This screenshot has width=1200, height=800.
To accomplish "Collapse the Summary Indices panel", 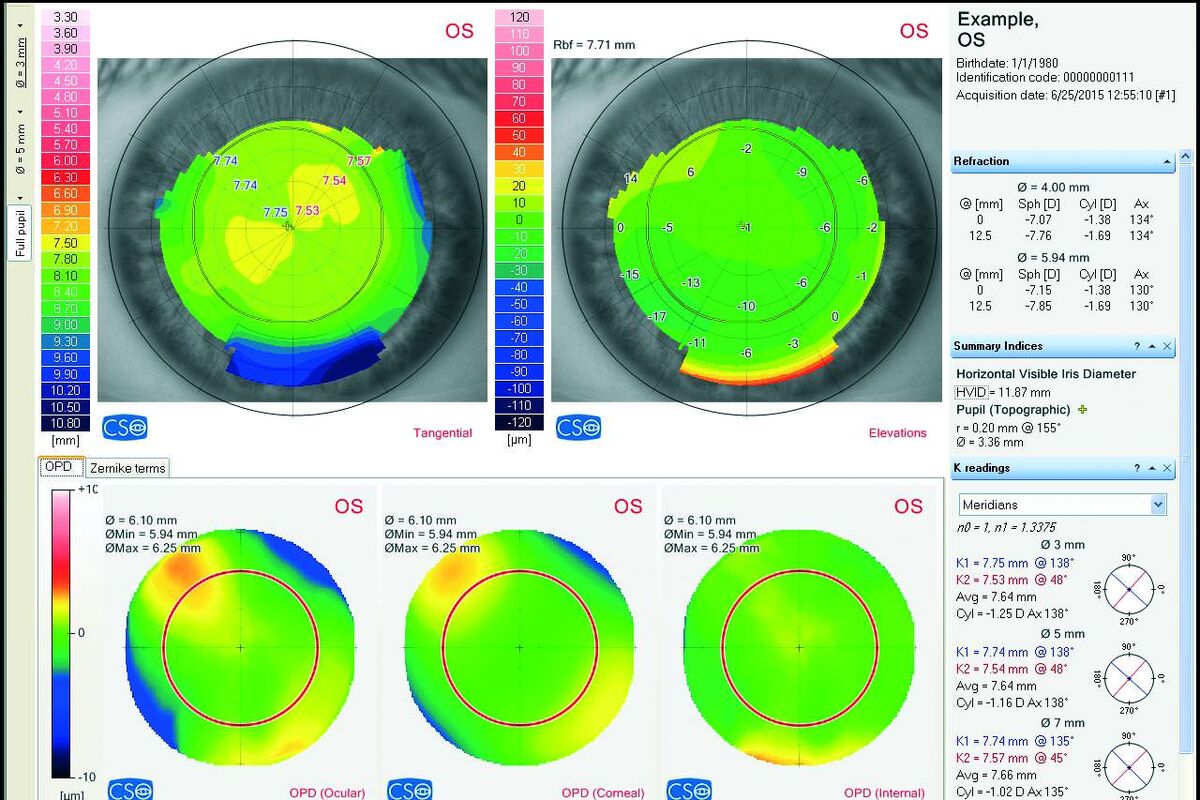I will click(1152, 346).
